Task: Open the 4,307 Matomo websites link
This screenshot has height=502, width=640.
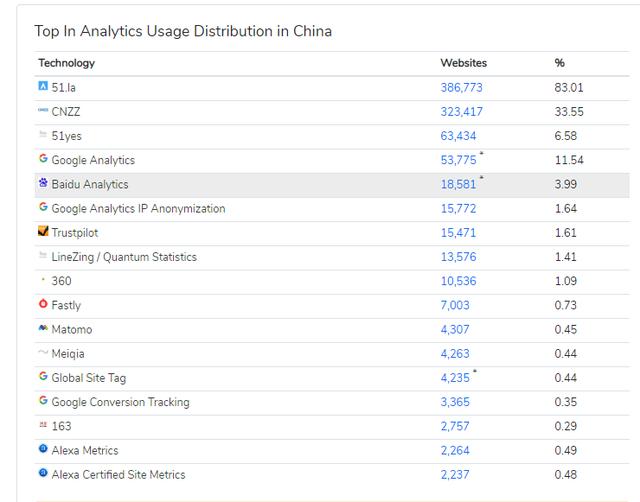Action: pyautogui.click(x=455, y=329)
